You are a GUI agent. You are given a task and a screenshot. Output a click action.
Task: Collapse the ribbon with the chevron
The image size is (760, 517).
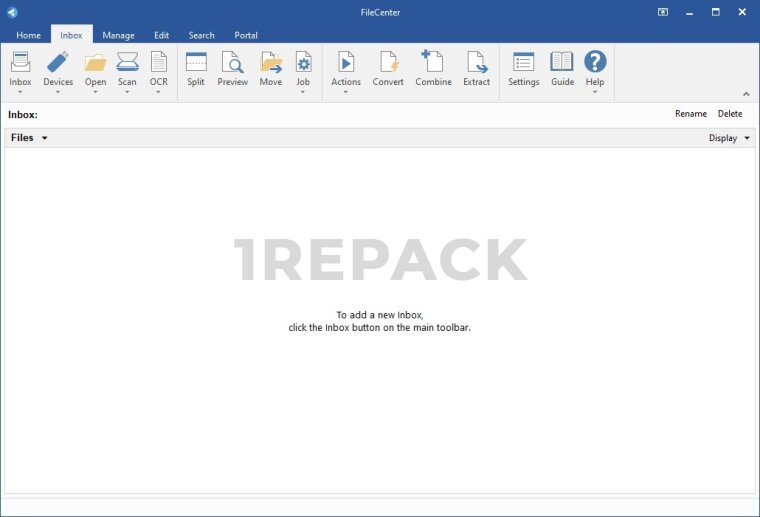point(745,94)
